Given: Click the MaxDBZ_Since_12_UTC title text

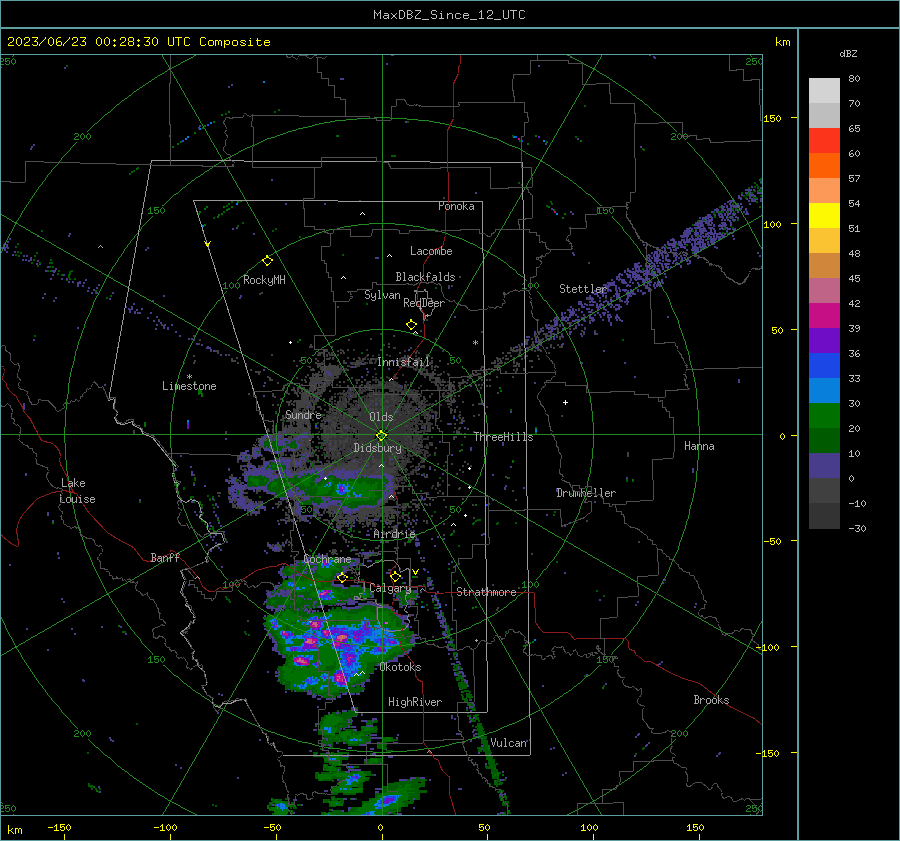Looking at the screenshot, I should tap(449, 15).
